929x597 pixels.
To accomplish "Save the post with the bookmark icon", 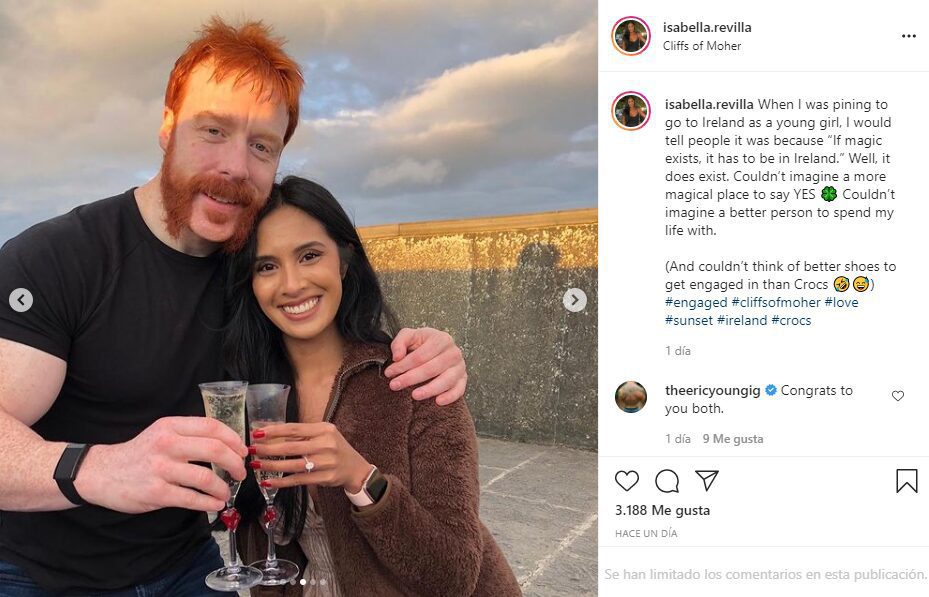I will pos(906,481).
